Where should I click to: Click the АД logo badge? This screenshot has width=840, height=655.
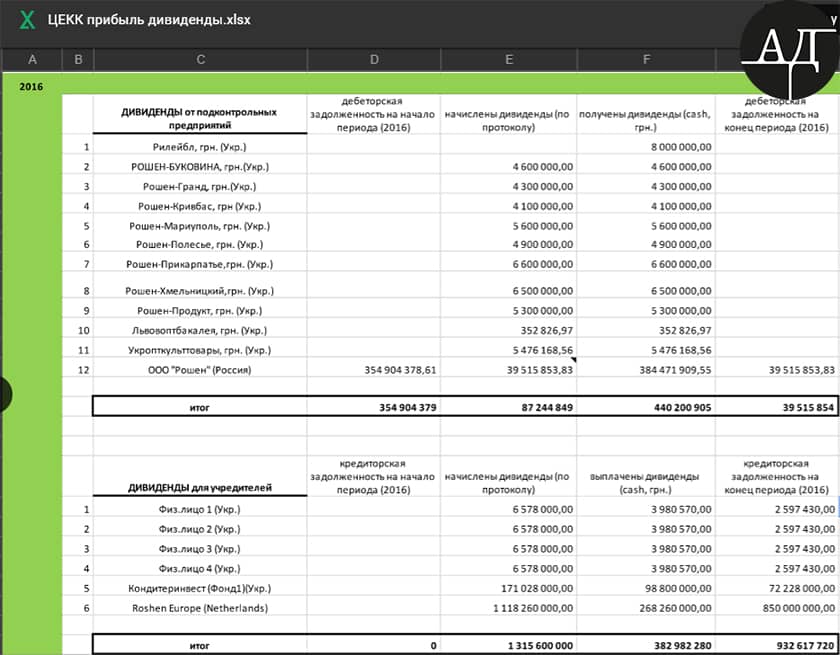coord(789,47)
